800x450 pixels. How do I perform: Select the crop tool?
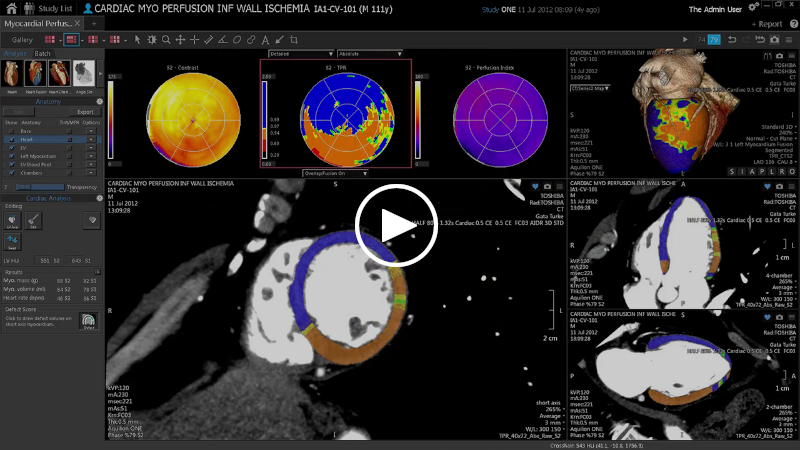[x=293, y=39]
